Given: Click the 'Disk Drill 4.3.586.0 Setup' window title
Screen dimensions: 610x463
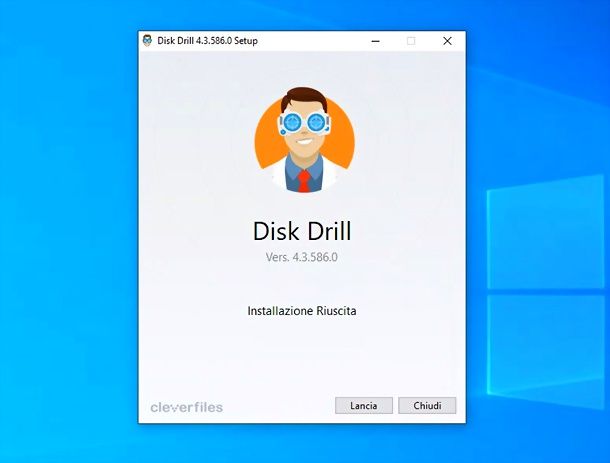Looking at the screenshot, I should click(207, 41).
